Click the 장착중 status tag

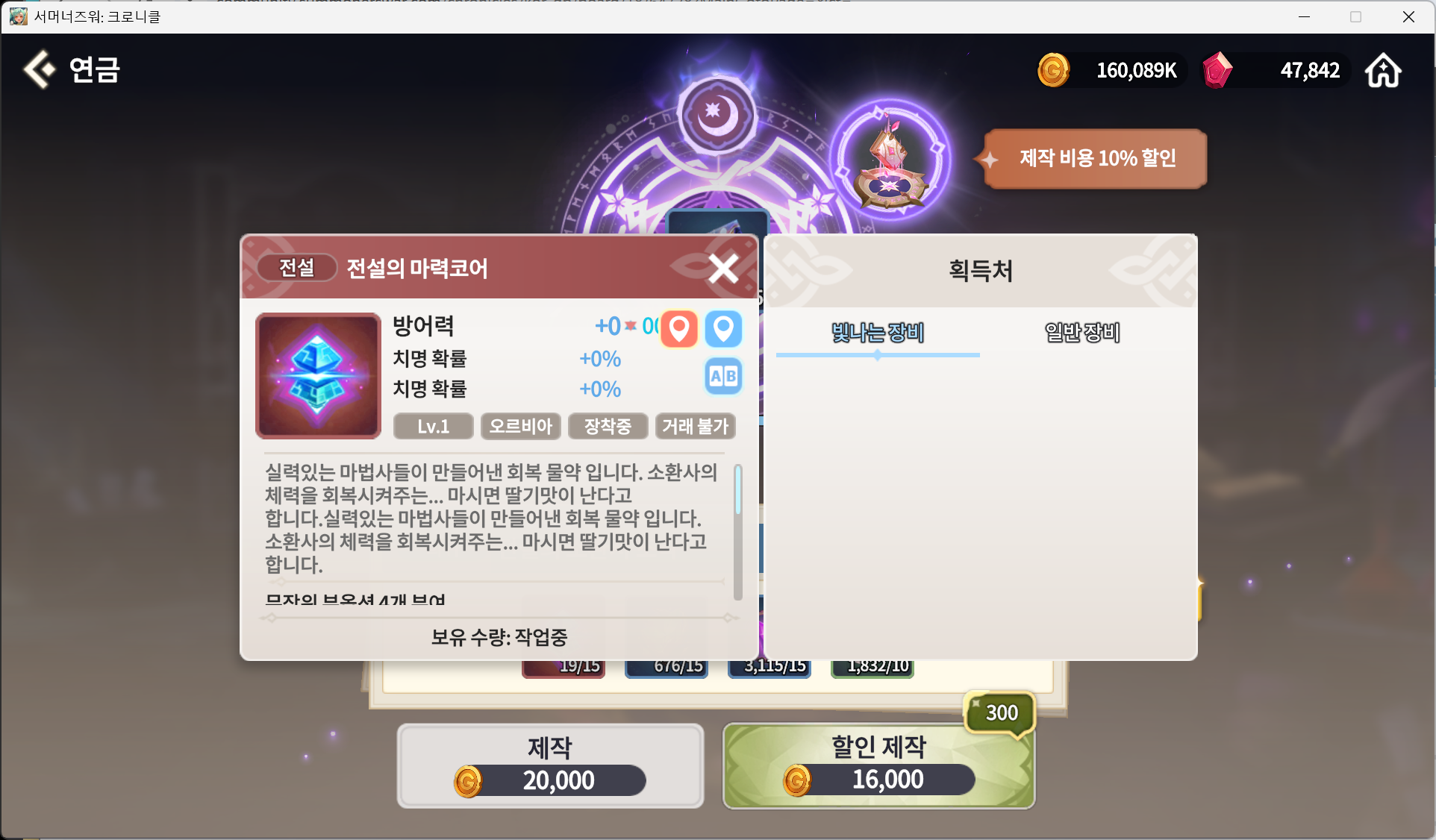pos(608,426)
